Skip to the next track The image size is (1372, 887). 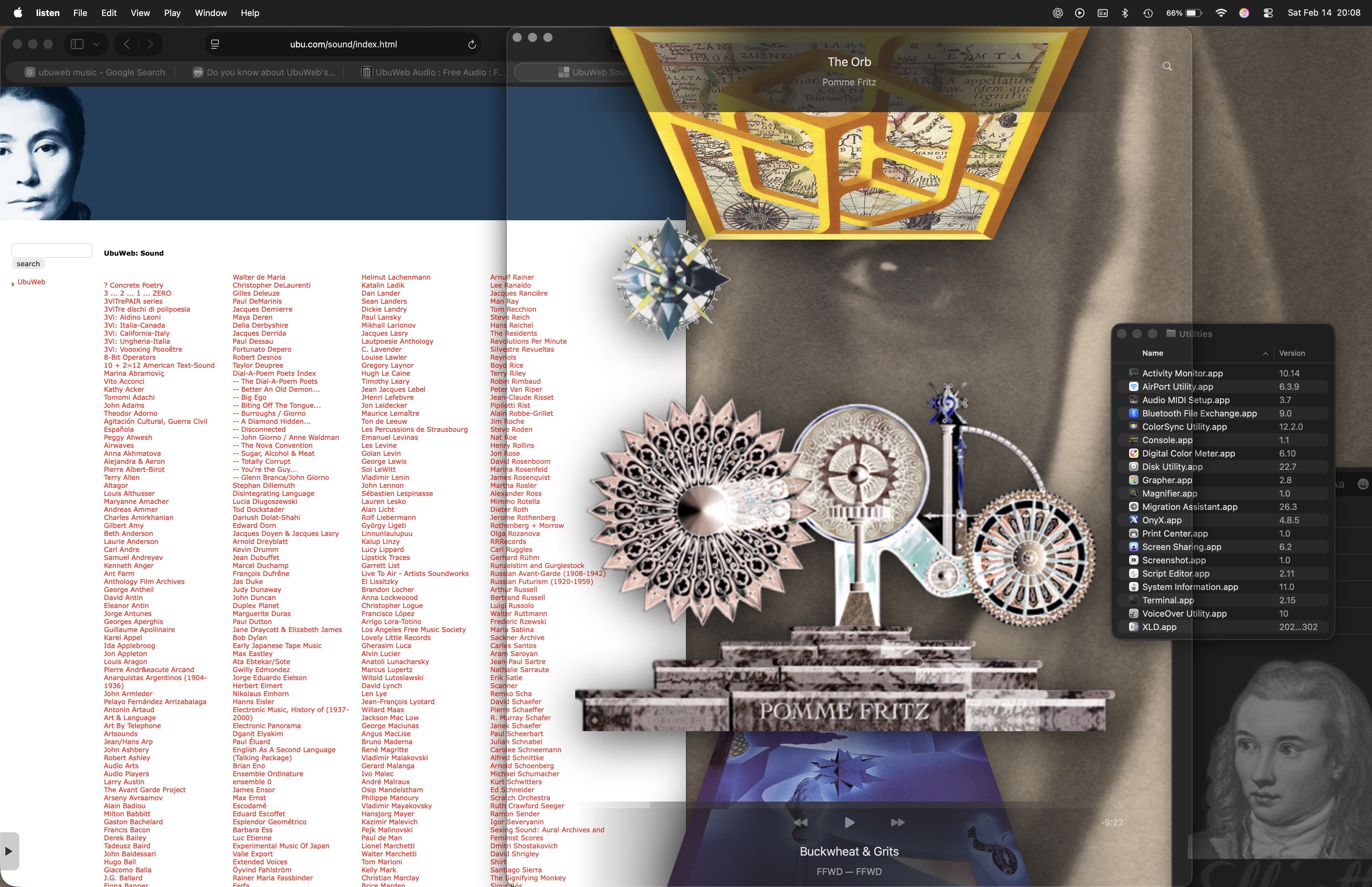[897, 823]
